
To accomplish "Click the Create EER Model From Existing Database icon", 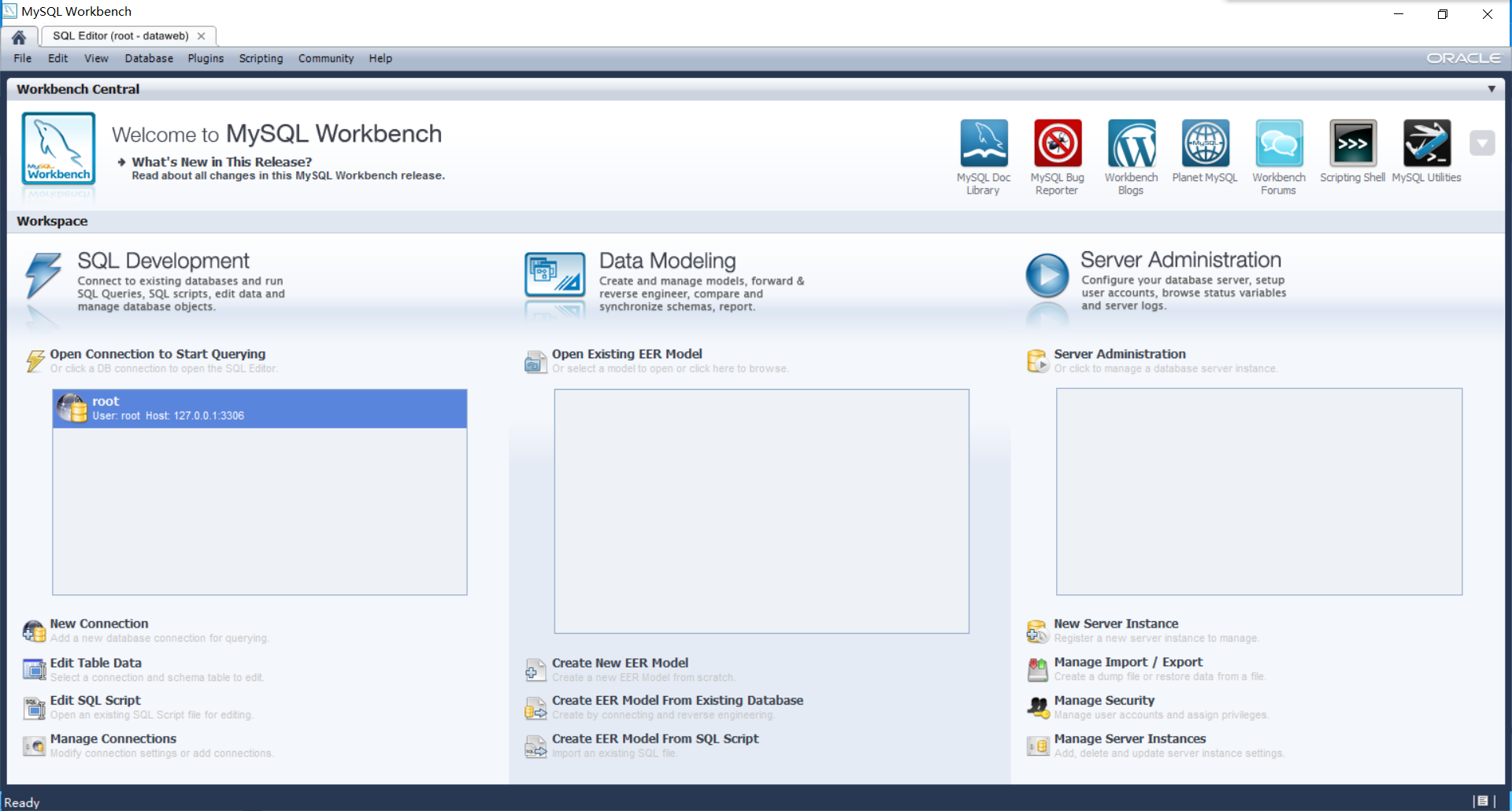I will 535,709.
